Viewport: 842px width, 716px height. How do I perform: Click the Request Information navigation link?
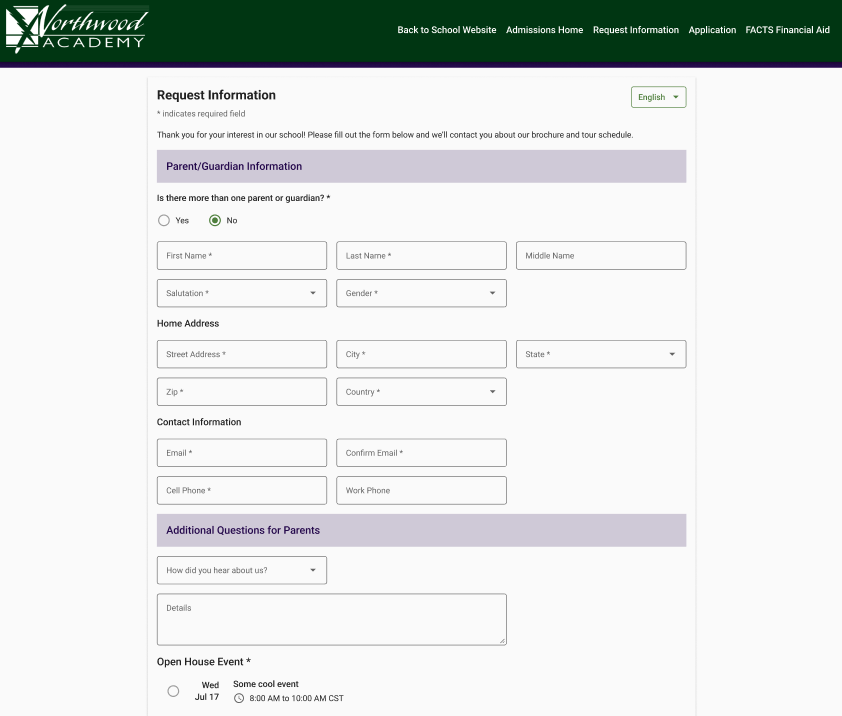click(635, 30)
